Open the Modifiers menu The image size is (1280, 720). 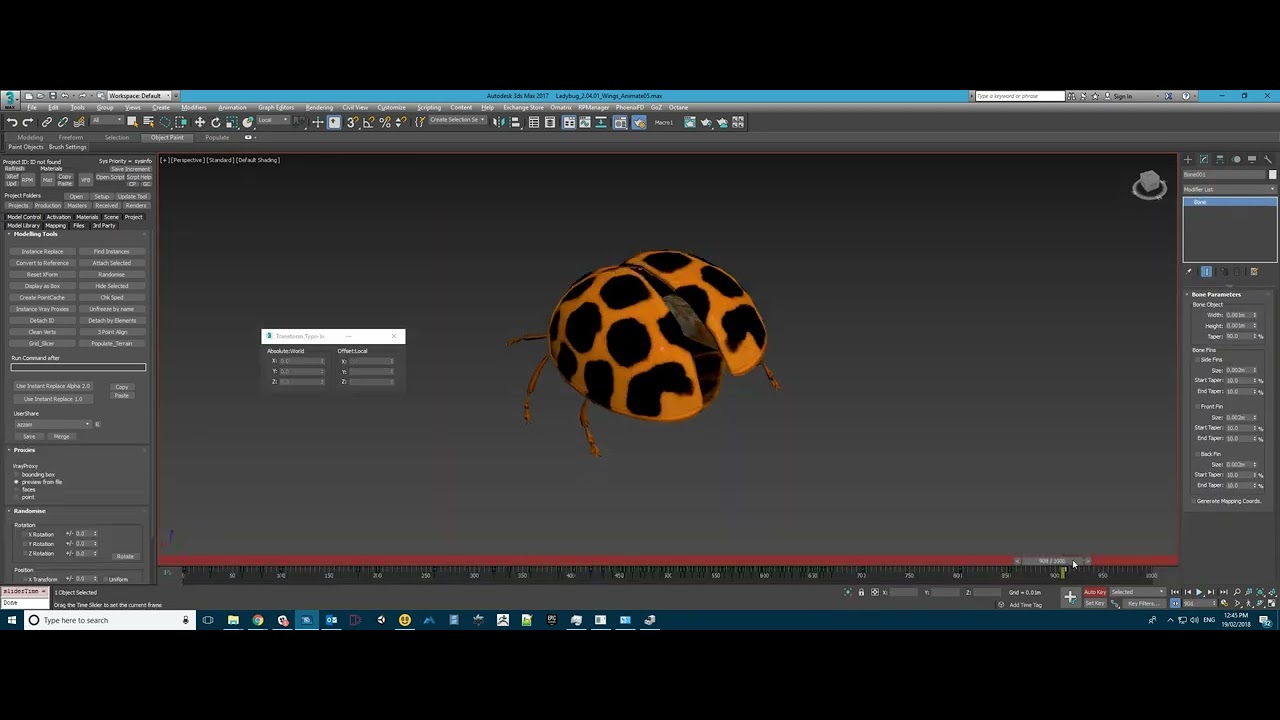point(193,107)
